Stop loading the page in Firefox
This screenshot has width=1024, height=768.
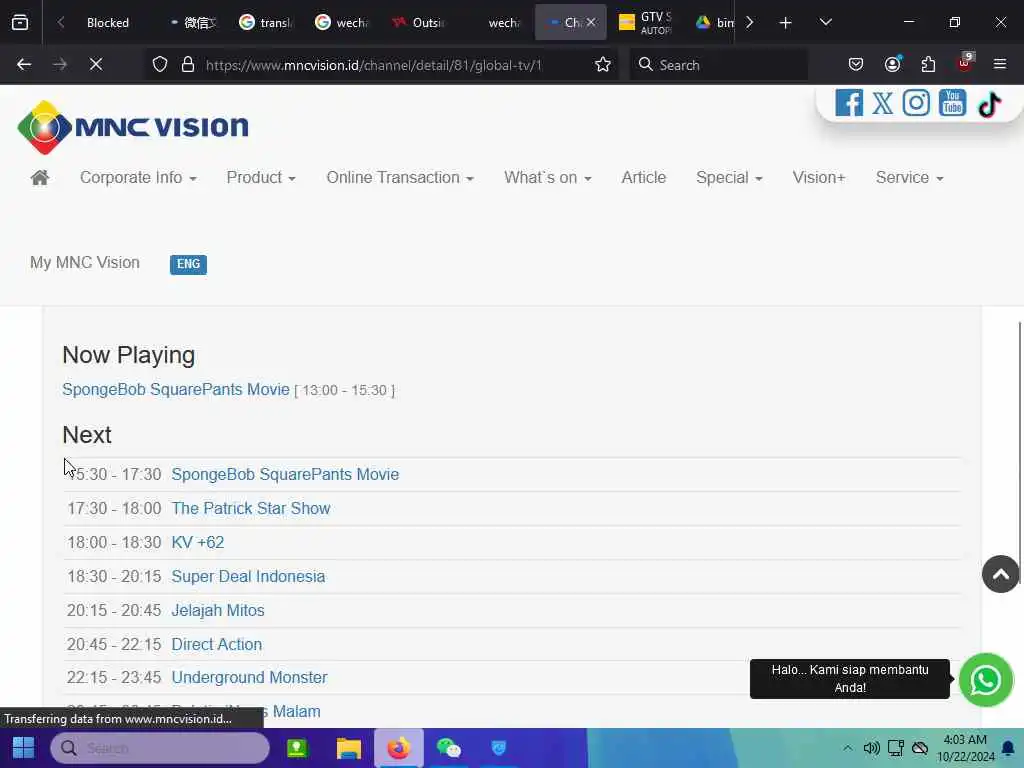(x=96, y=65)
